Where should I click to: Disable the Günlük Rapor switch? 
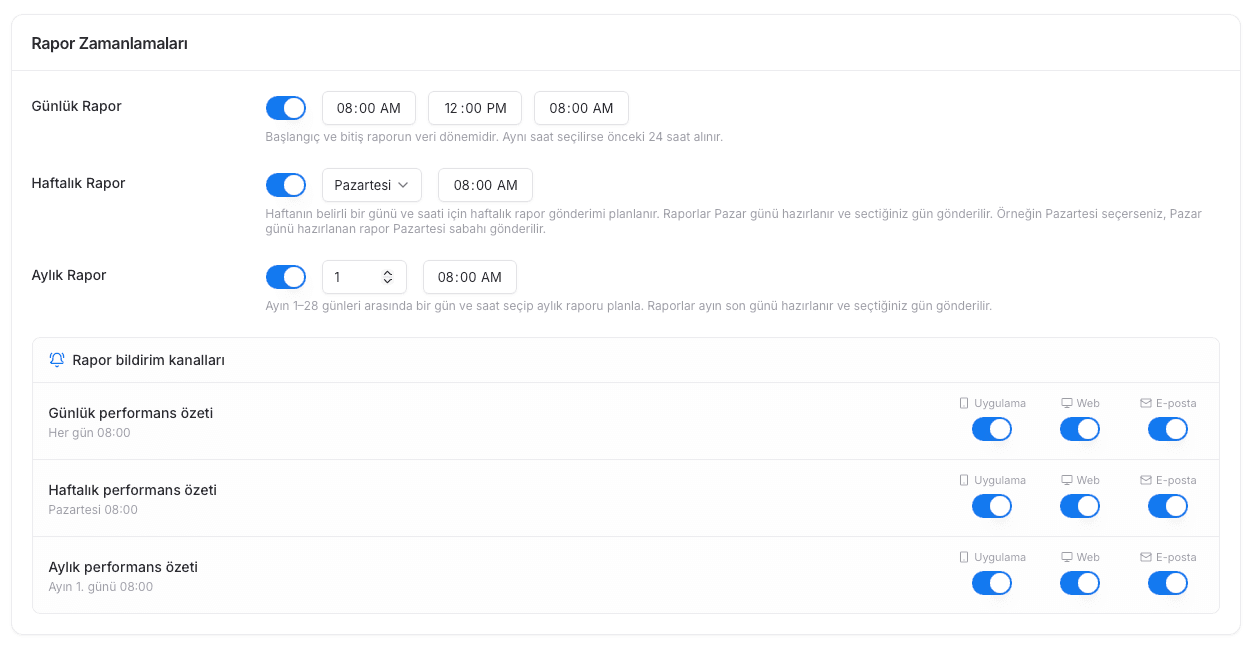(x=286, y=108)
